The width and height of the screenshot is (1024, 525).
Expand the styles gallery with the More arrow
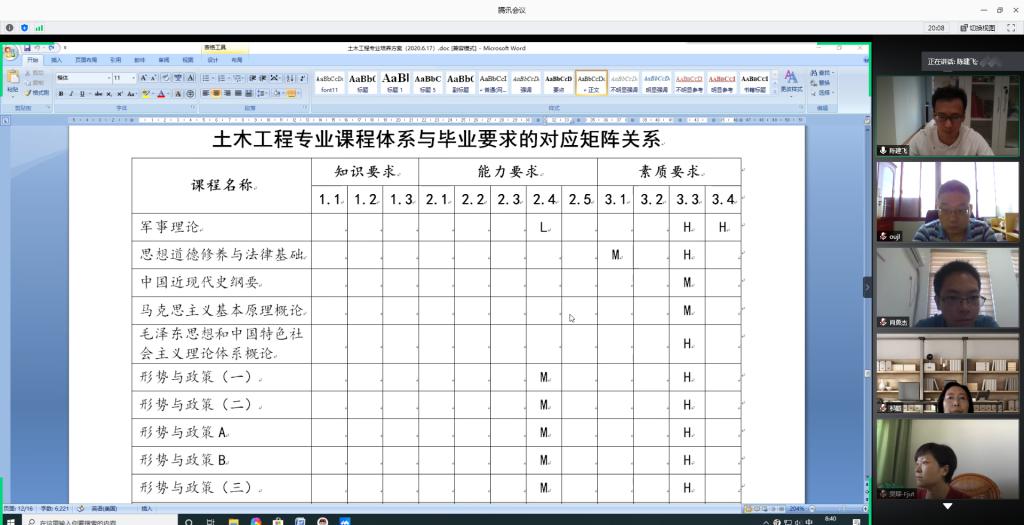point(775,92)
